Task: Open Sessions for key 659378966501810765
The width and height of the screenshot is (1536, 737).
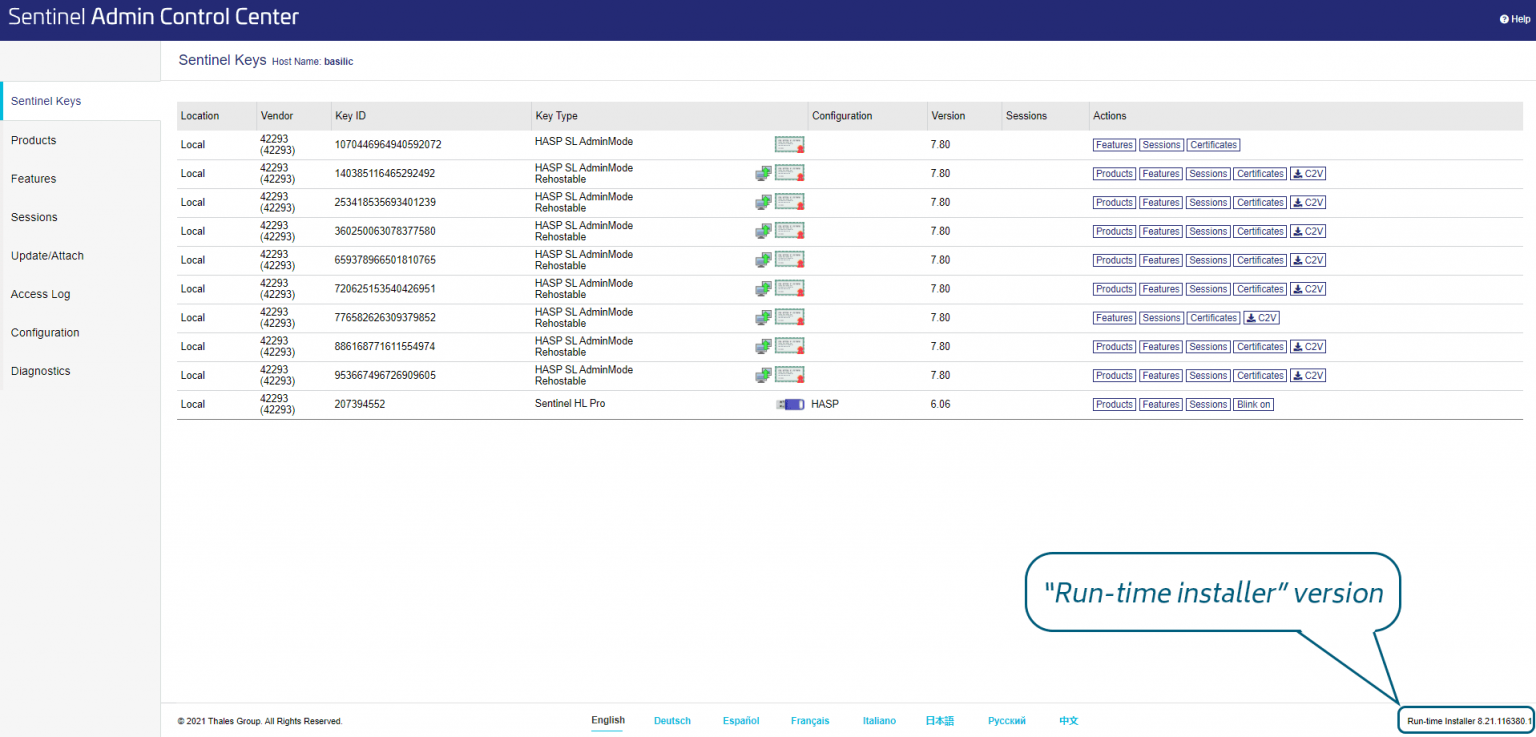Action: (1208, 261)
